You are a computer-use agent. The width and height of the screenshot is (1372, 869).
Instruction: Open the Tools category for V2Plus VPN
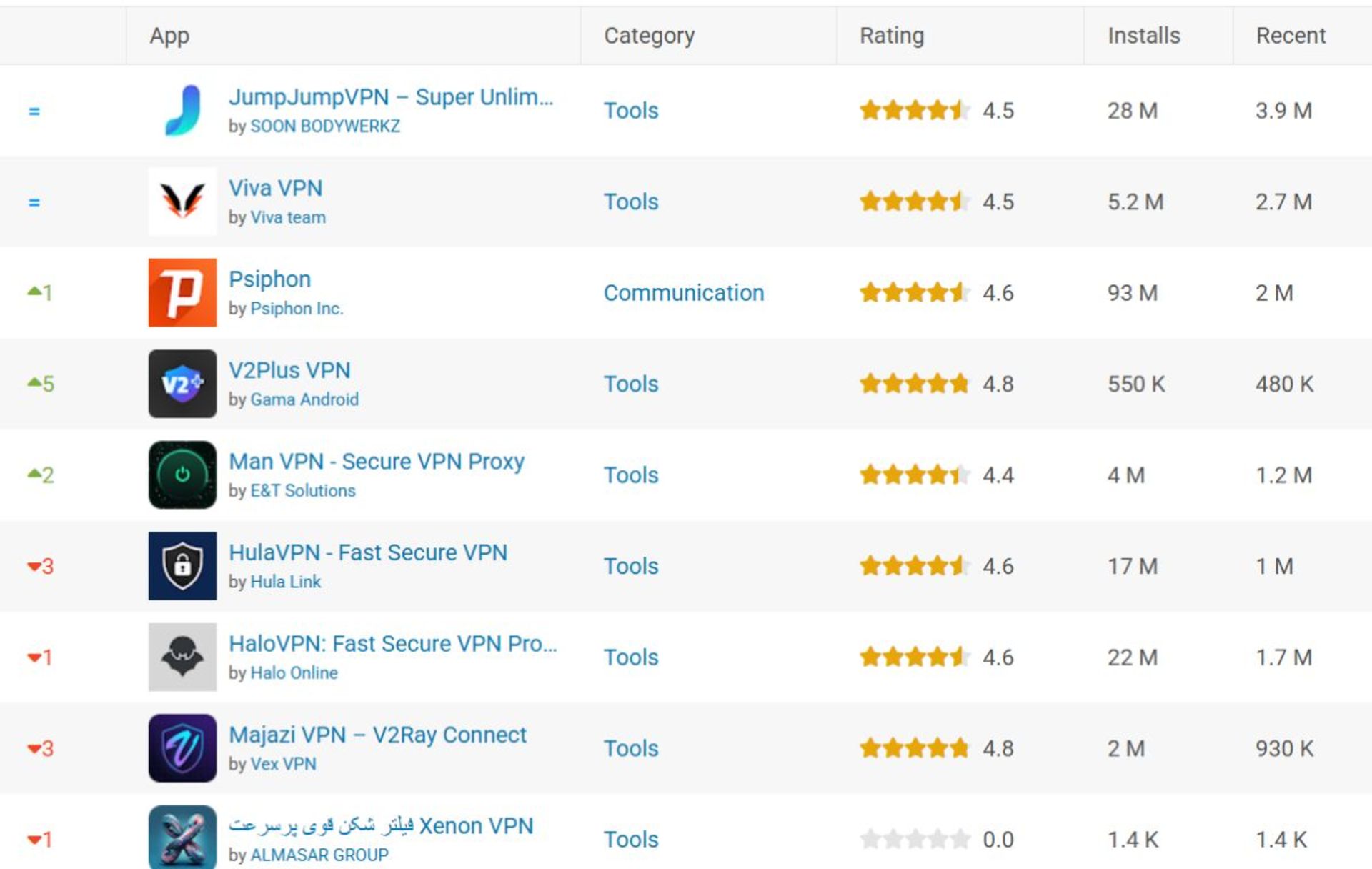coord(631,384)
